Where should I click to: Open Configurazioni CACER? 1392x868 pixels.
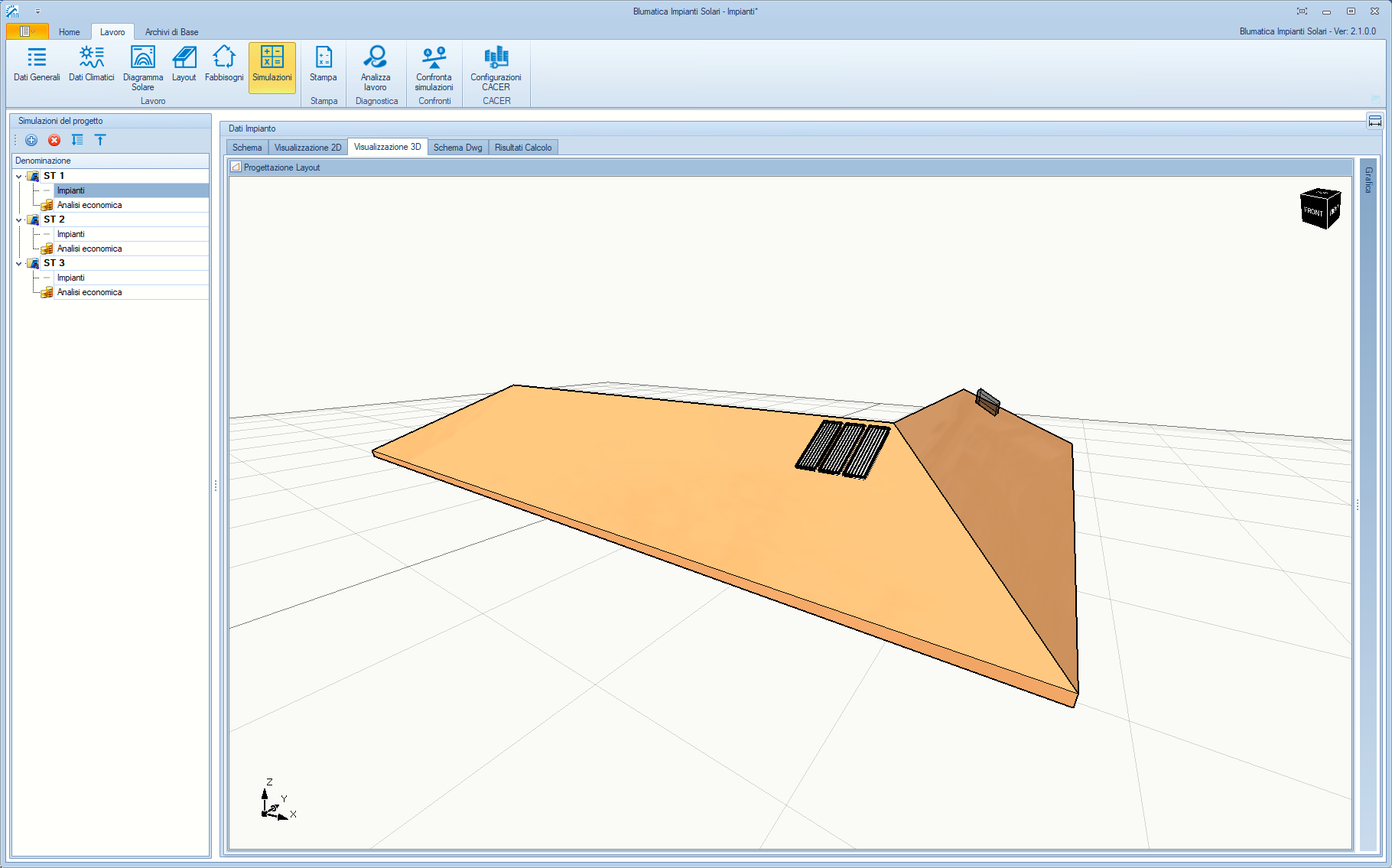click(x=496, y=66)
